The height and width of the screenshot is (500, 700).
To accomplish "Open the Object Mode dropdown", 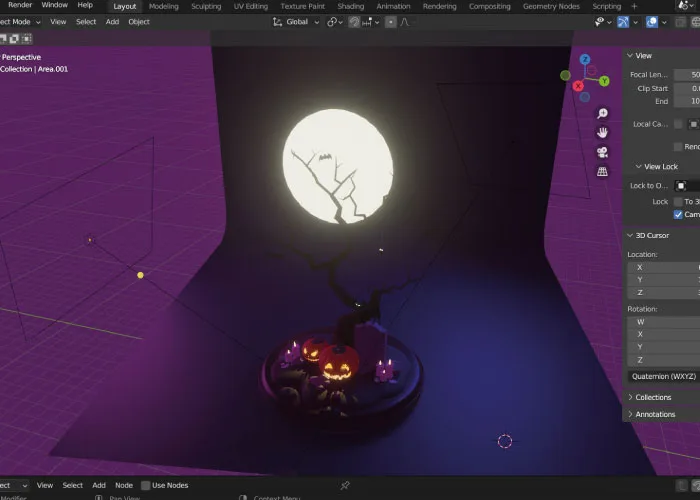I will tap(19, 22).
